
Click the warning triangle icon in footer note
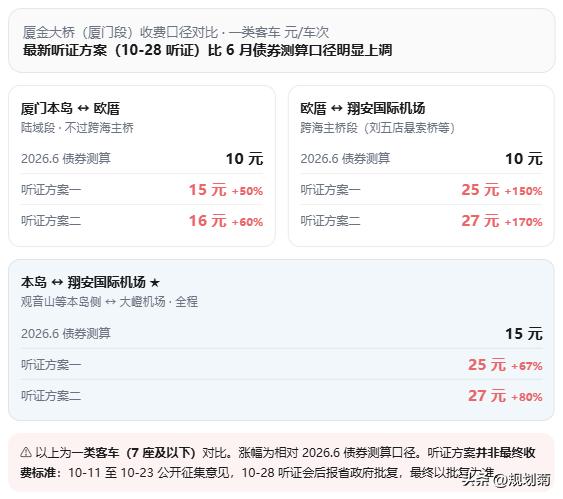tap(26, 452)
